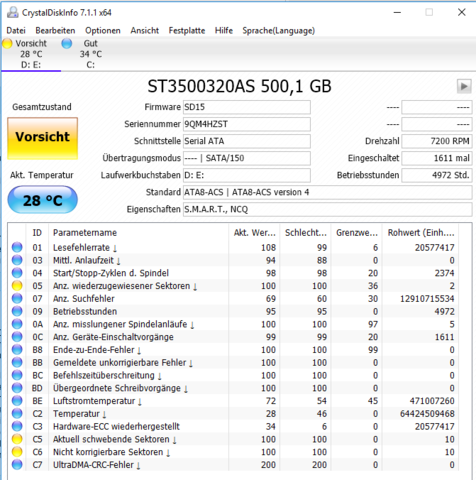This screenshot has width=476, height=480.
Task: Select the Gut C: disk tab
Action: [90, 54]
